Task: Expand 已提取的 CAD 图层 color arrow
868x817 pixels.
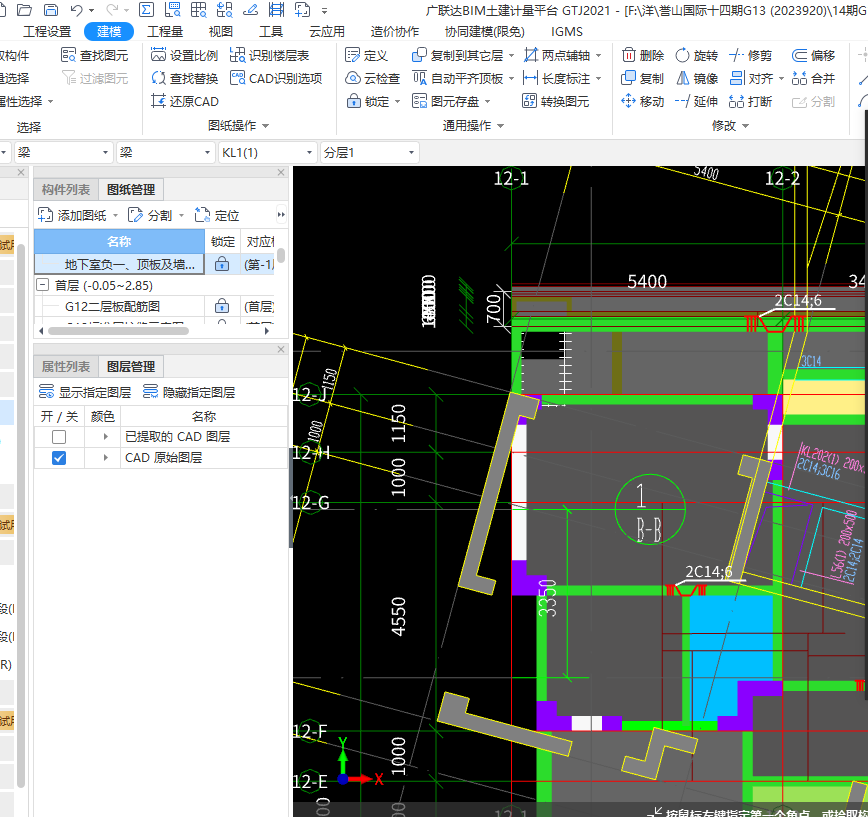Action: pos(105,437)
